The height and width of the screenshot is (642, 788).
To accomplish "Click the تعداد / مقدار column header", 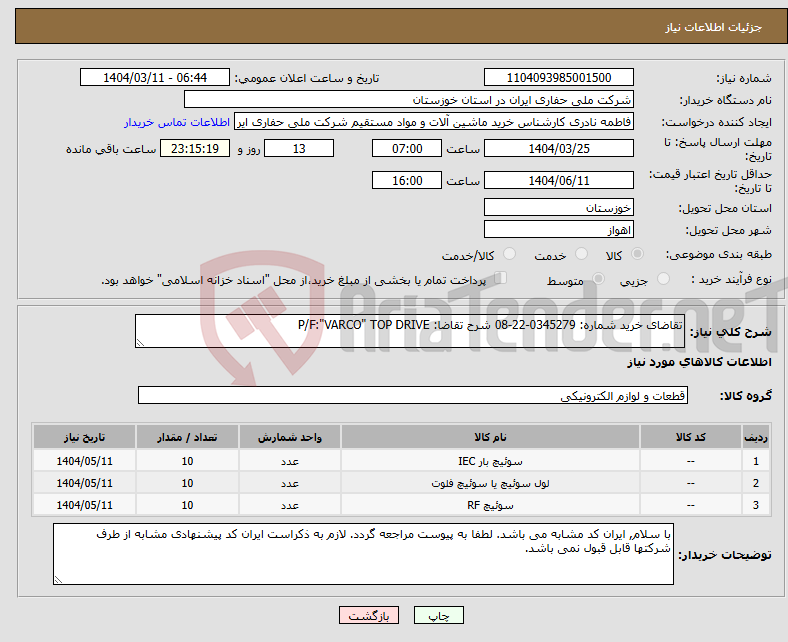I will point(187,436).
